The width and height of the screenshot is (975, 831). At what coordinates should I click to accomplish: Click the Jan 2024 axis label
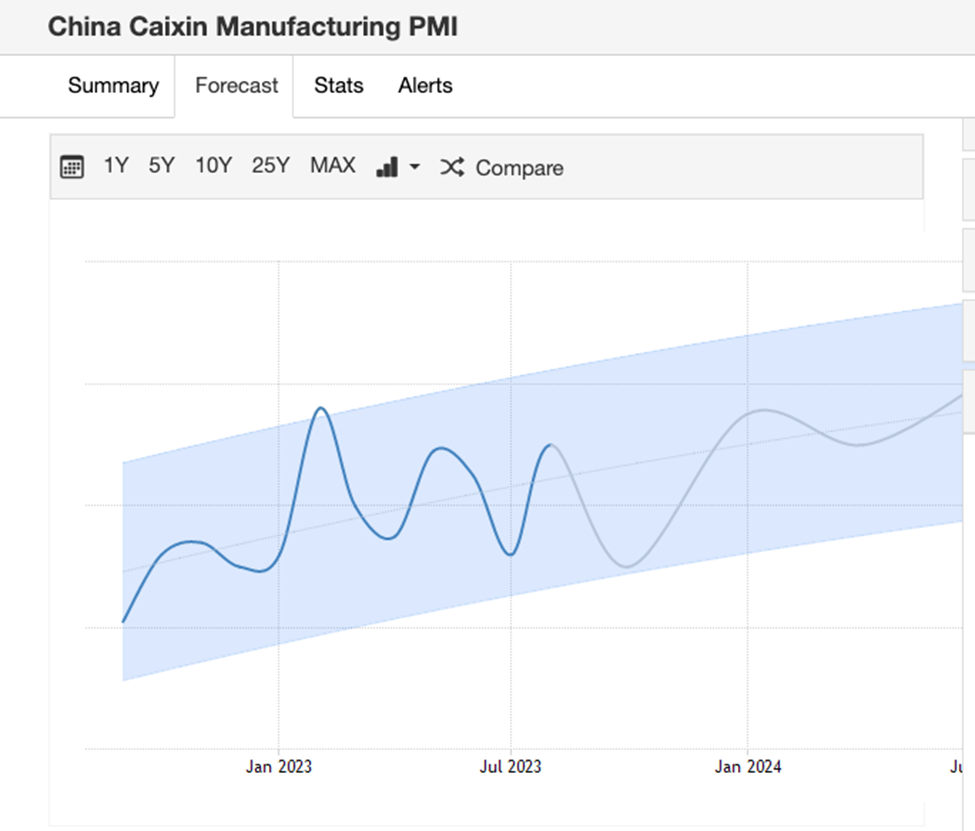(748, 767)
